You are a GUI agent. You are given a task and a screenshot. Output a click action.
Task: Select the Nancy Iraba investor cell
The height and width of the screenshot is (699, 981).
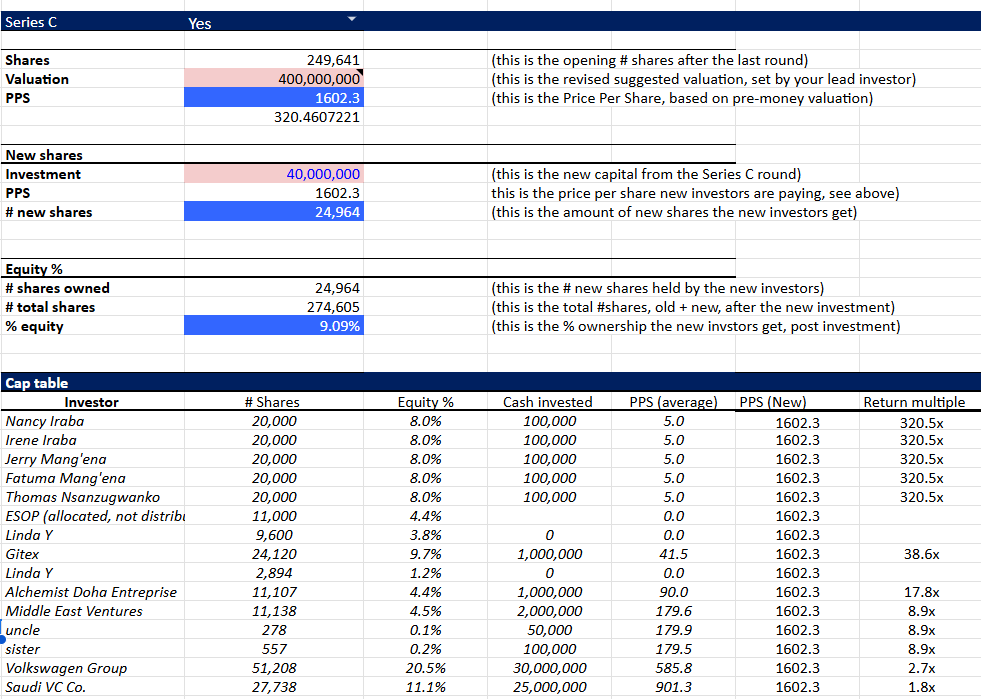45,421
